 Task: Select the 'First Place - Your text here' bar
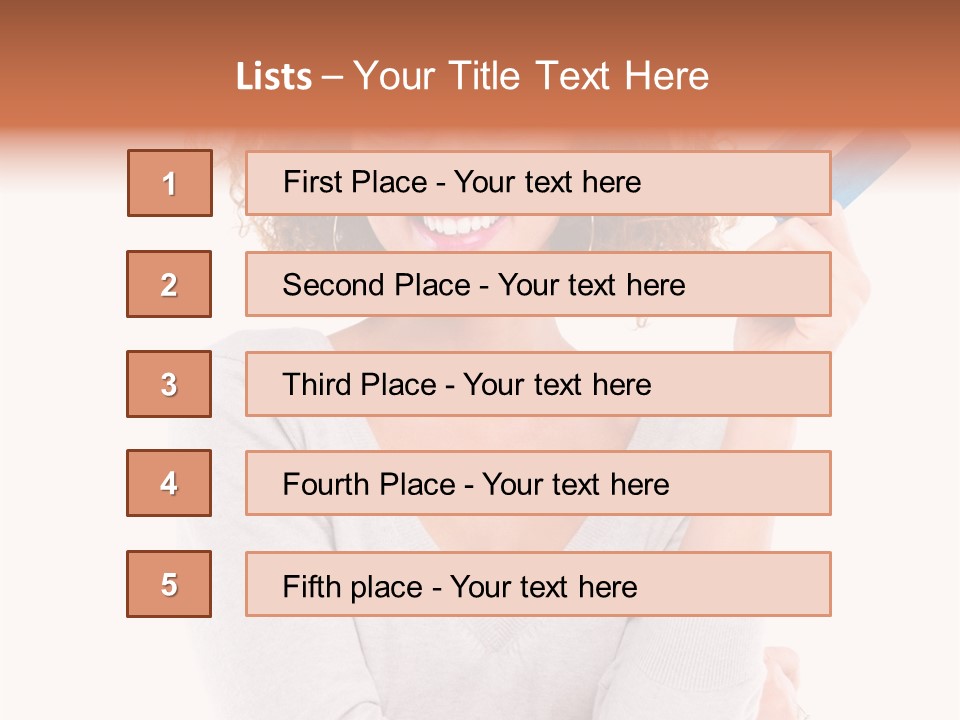[x=538, y=182]
